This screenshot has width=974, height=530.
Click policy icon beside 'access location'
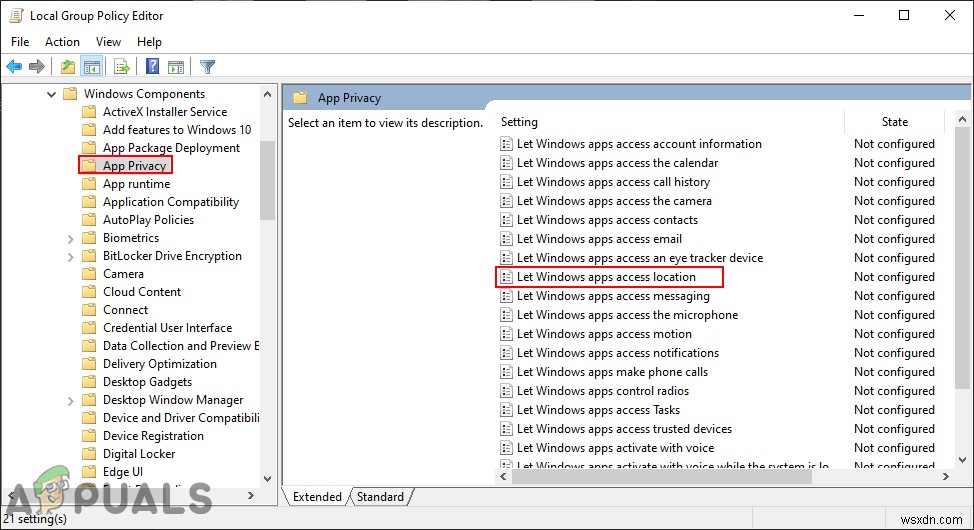point(506,277)
